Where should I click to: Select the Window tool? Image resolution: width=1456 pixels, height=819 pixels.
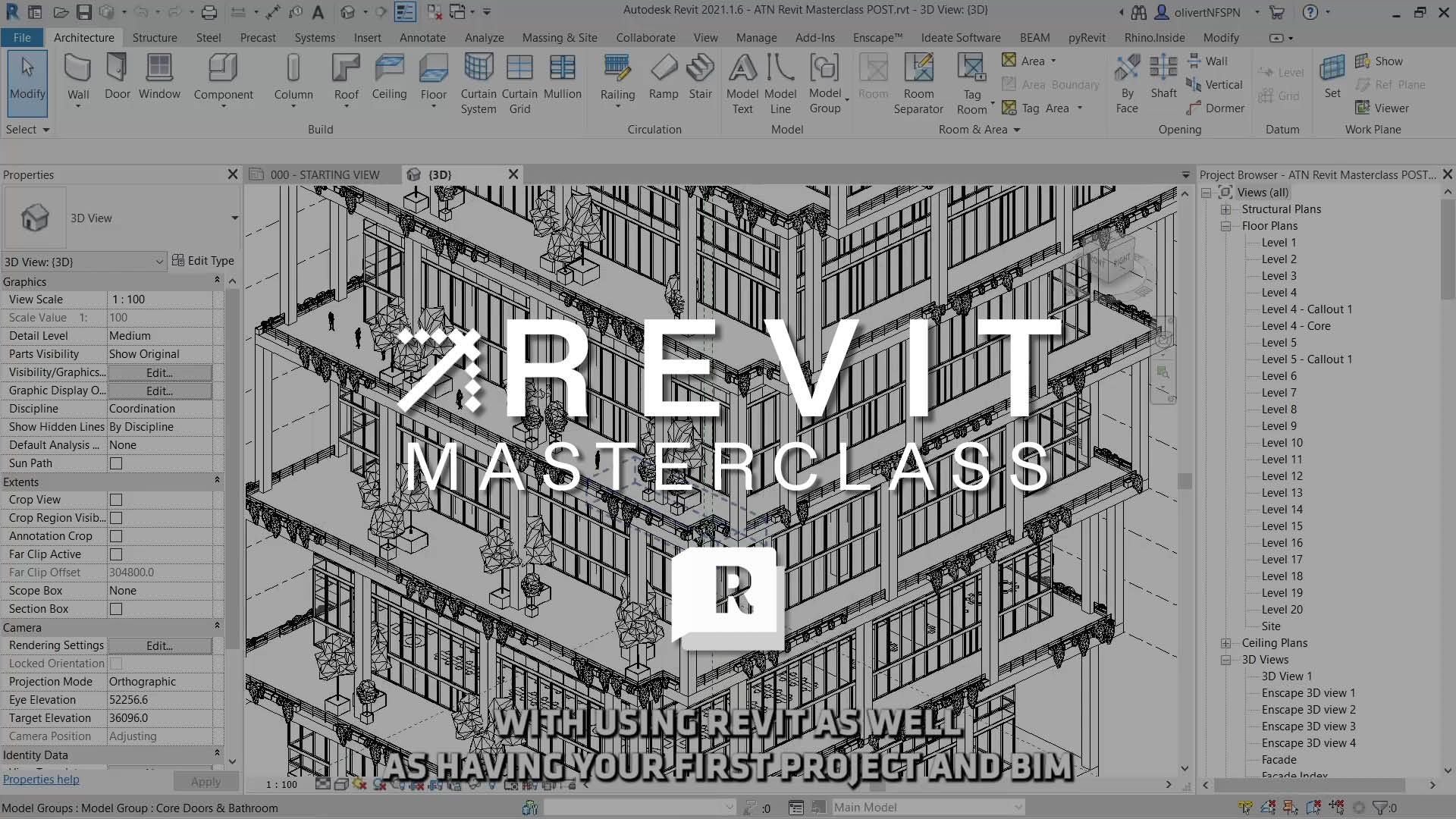(x=159, y=76)
